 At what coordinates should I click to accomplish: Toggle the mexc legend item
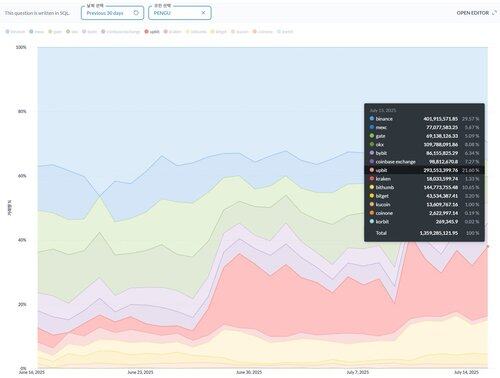click(37, 32)
